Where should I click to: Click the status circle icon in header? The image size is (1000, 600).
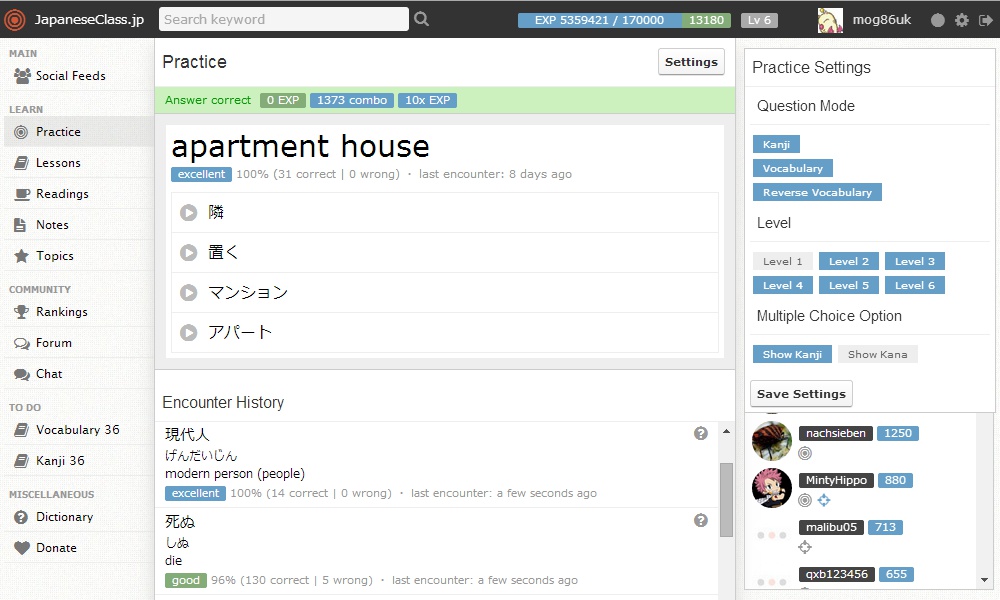[x=937, y=20]
